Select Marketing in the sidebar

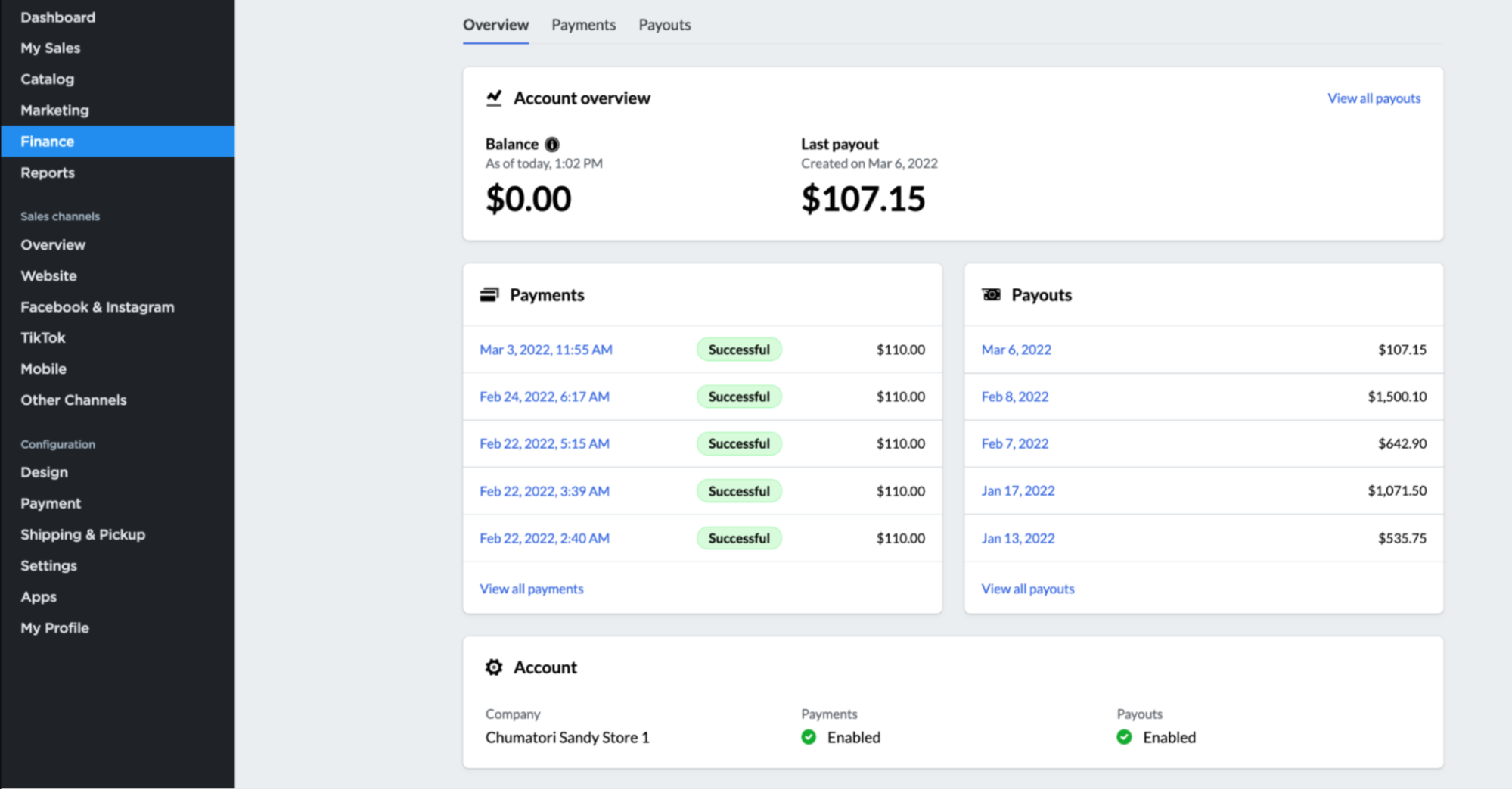[54, 110]
